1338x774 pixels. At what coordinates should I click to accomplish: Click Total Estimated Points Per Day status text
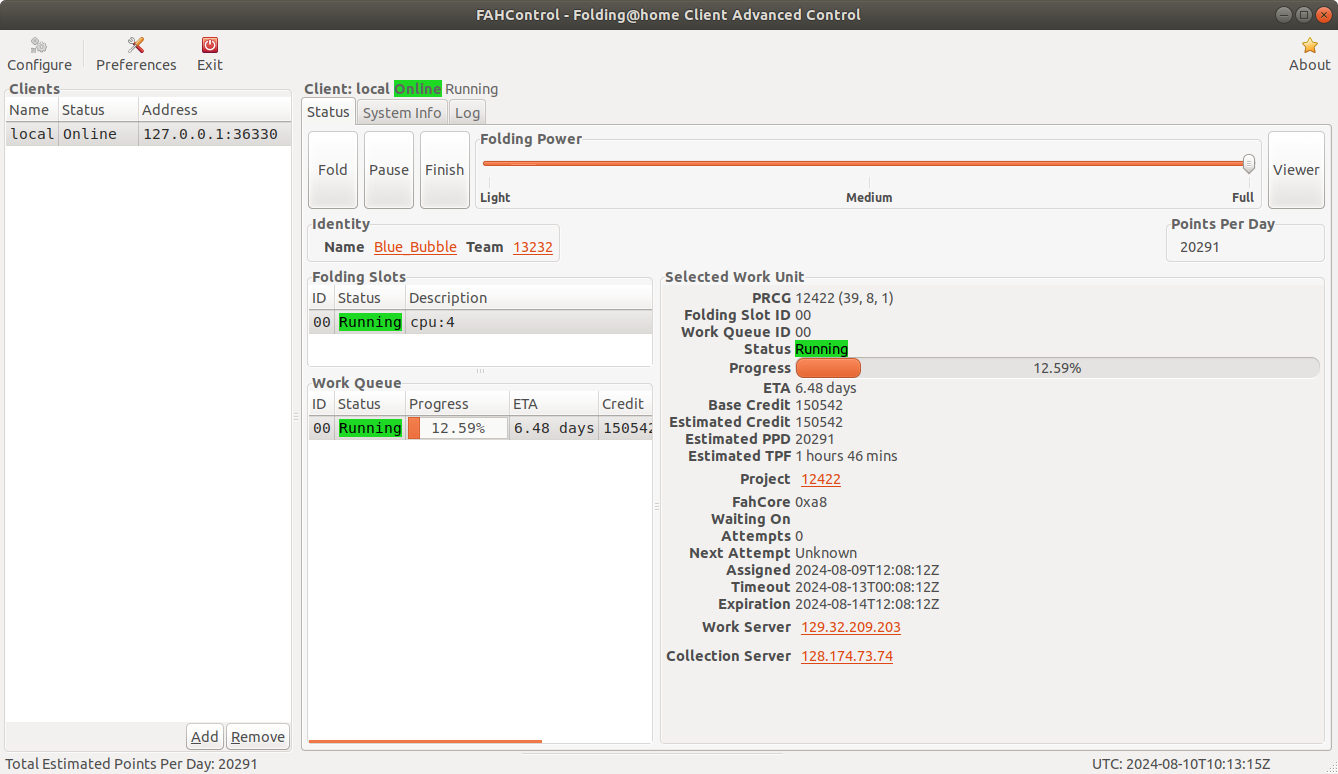(x=132, y=764)
